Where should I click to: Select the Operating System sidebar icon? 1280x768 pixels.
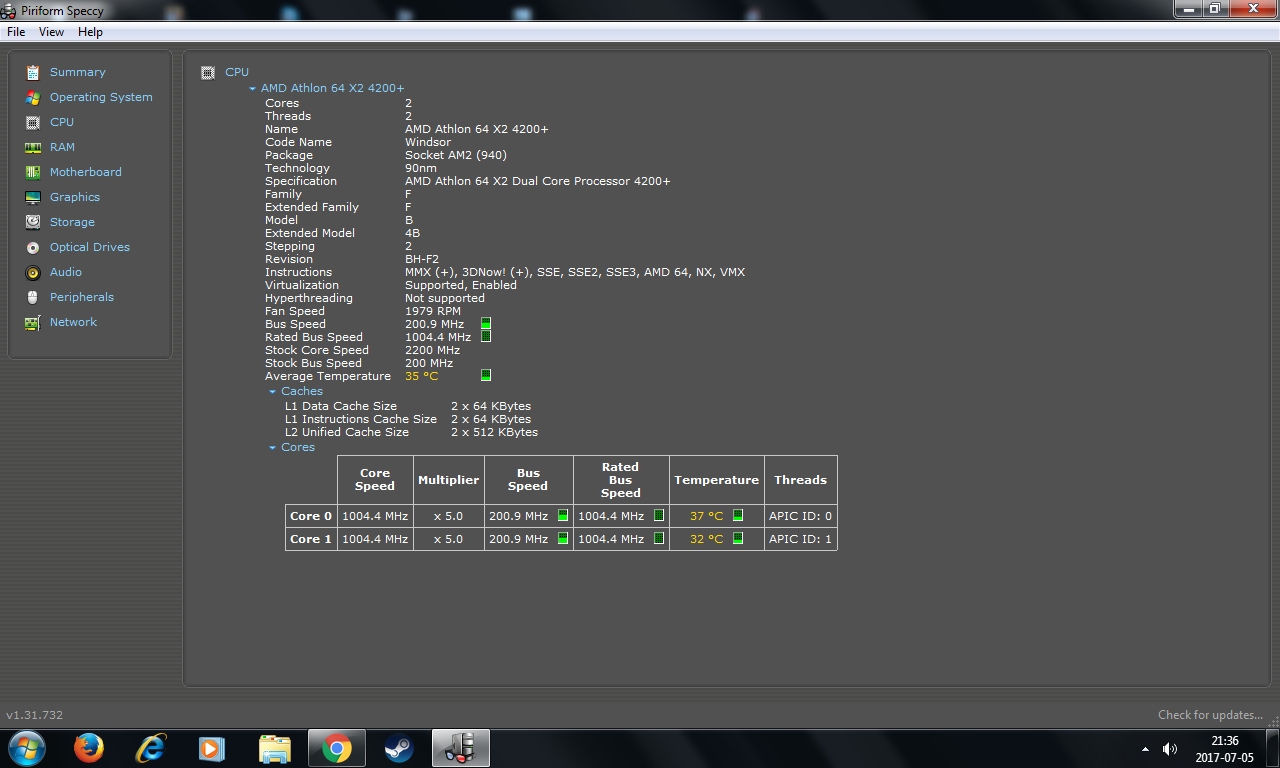[33, 97]
